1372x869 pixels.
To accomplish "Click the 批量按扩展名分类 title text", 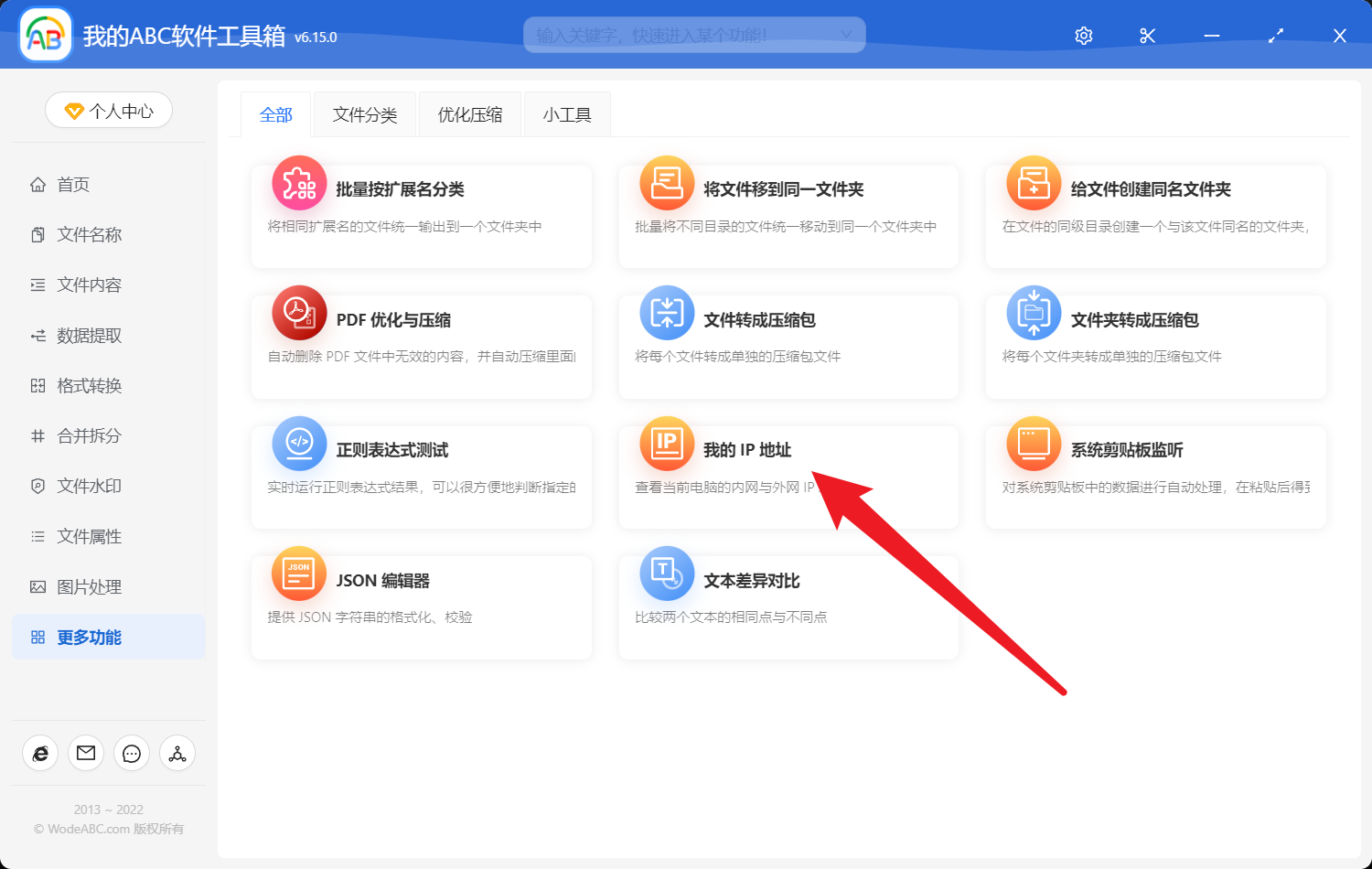I will 401,189.
